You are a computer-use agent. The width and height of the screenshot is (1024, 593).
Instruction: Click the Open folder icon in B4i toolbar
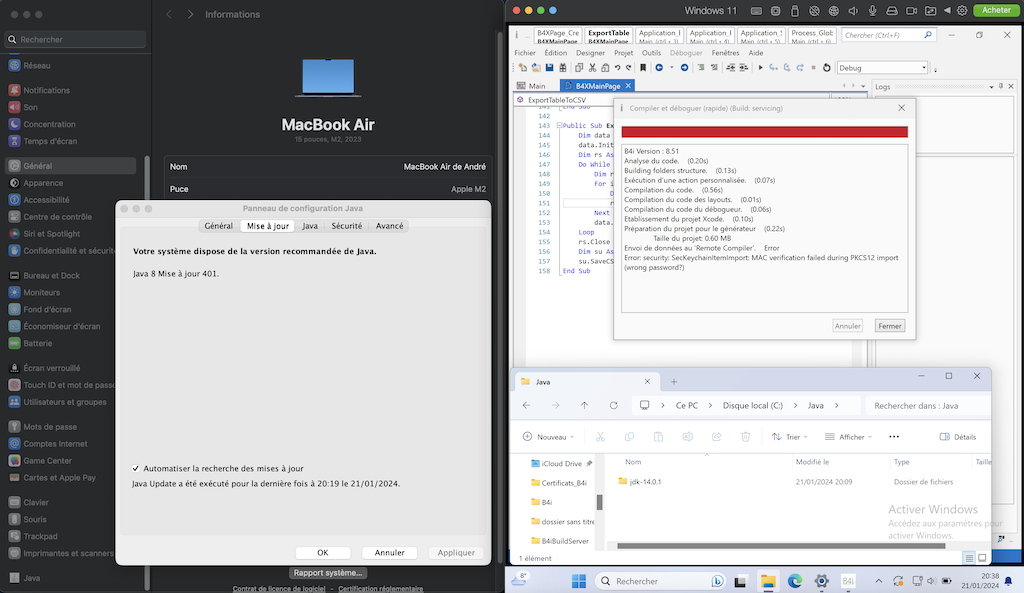click(536, 68)
